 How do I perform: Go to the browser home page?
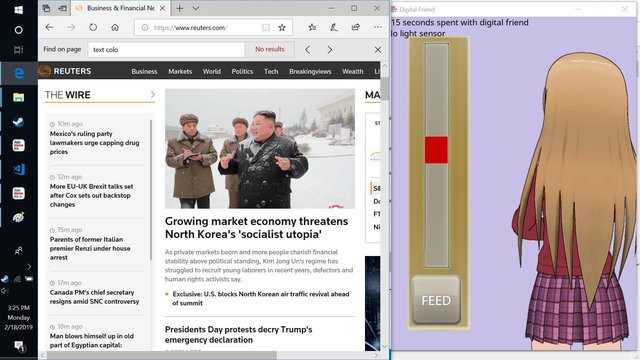(x=115, y=27)
